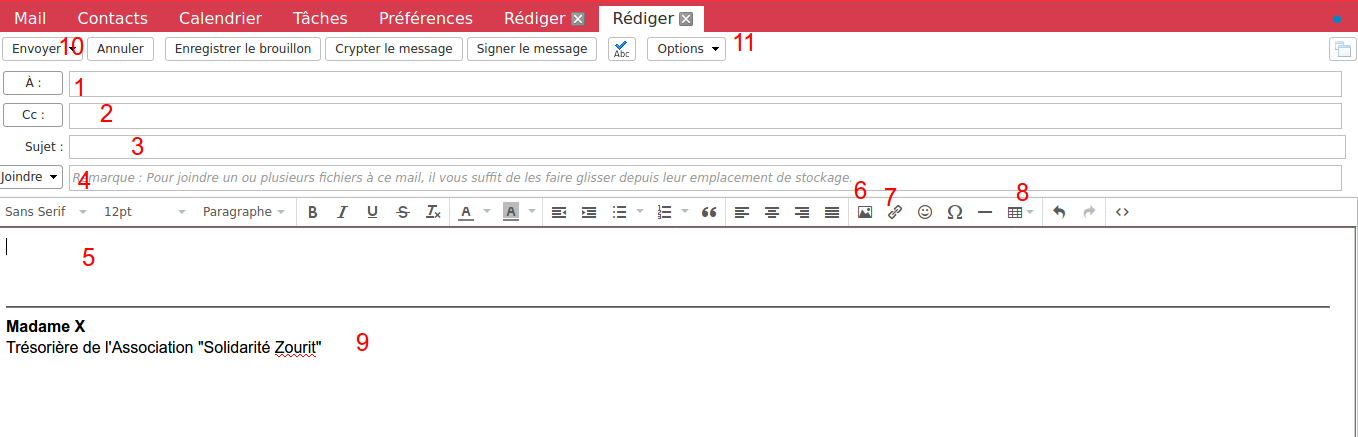Click the source code view icon
1358x437 pixels.
(x=1122, y=212)
